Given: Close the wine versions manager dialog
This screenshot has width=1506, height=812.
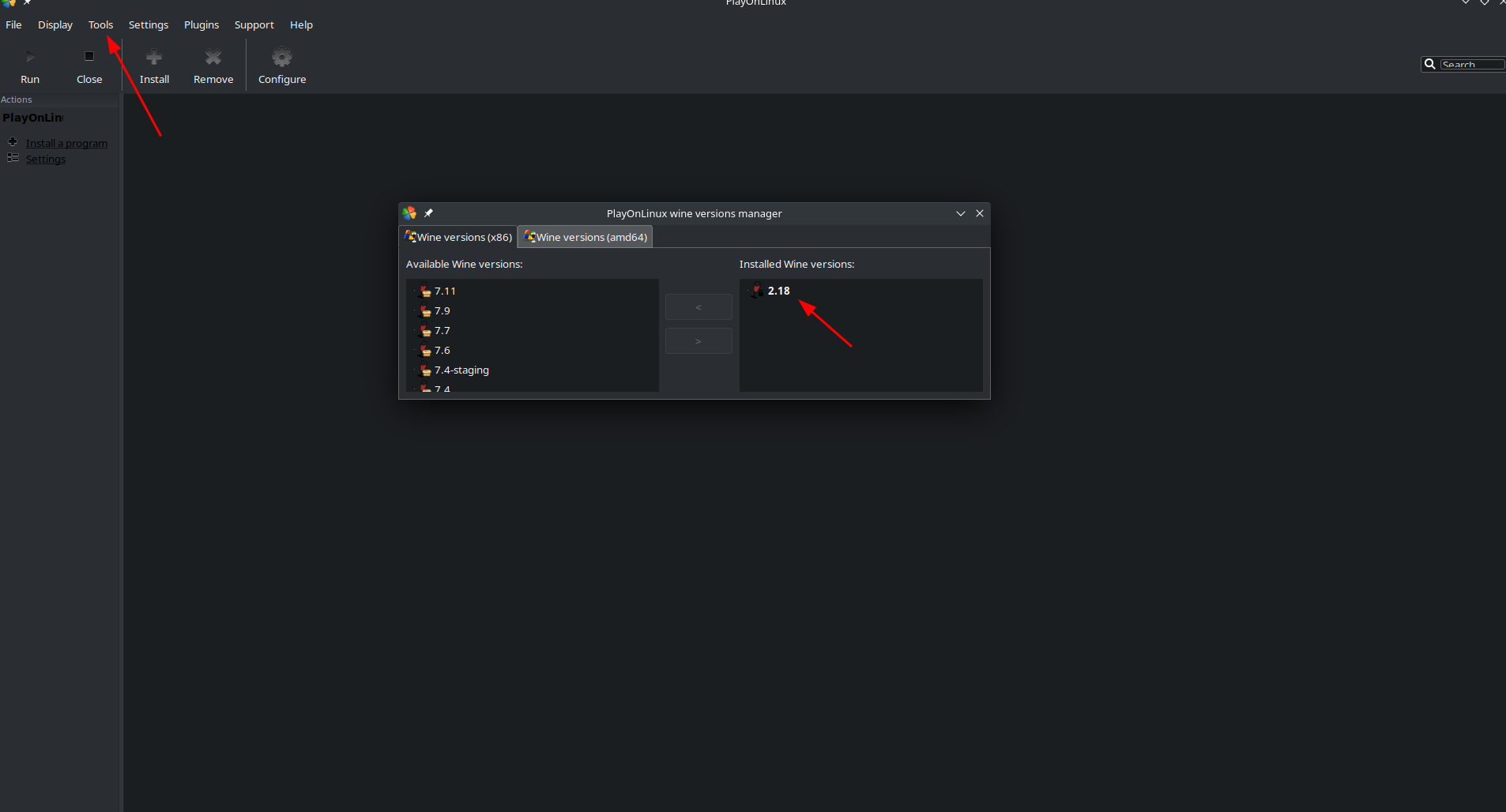Looking at the screenshot, I should (x=980, y=213).
